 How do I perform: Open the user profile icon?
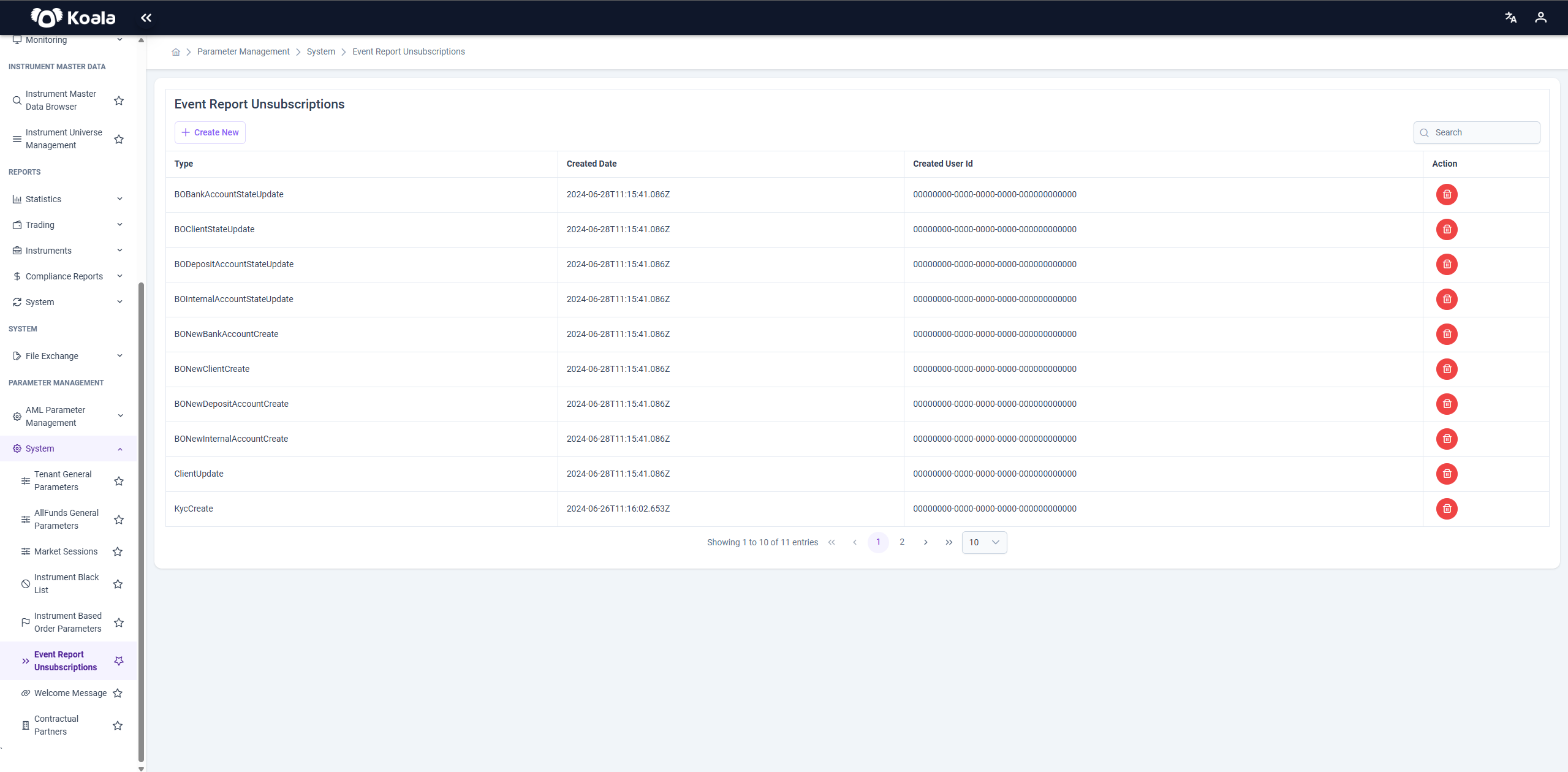(1540, 18)
